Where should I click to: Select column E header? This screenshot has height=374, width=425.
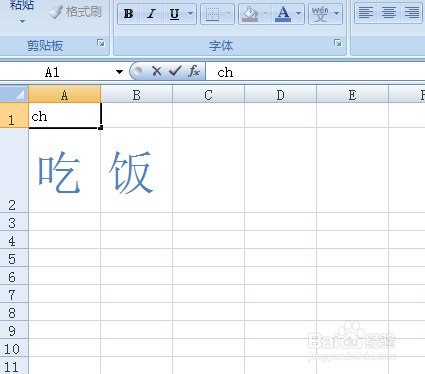[352, 95]
